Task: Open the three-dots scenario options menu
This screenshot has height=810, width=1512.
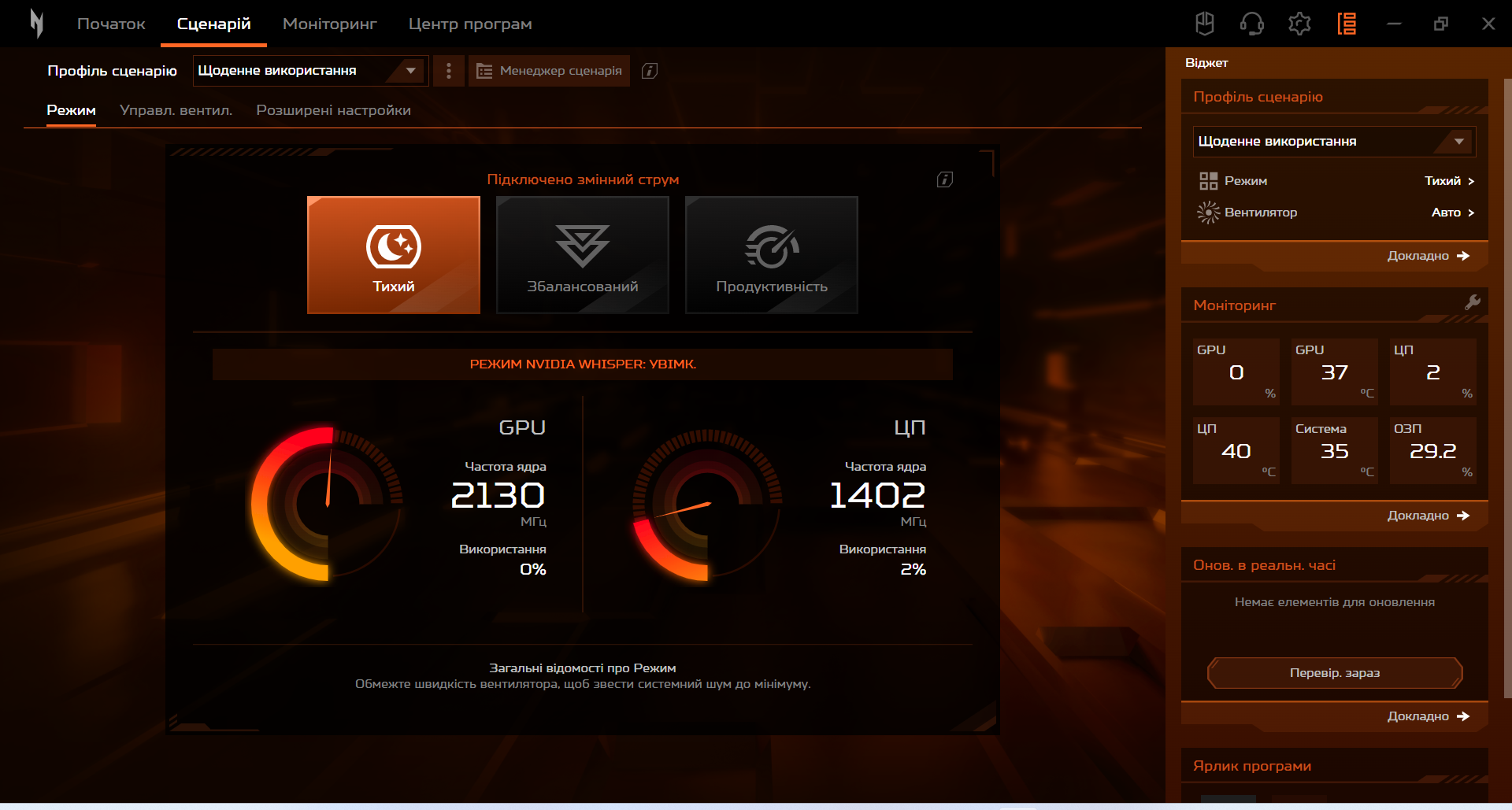Action: [449, 71]
